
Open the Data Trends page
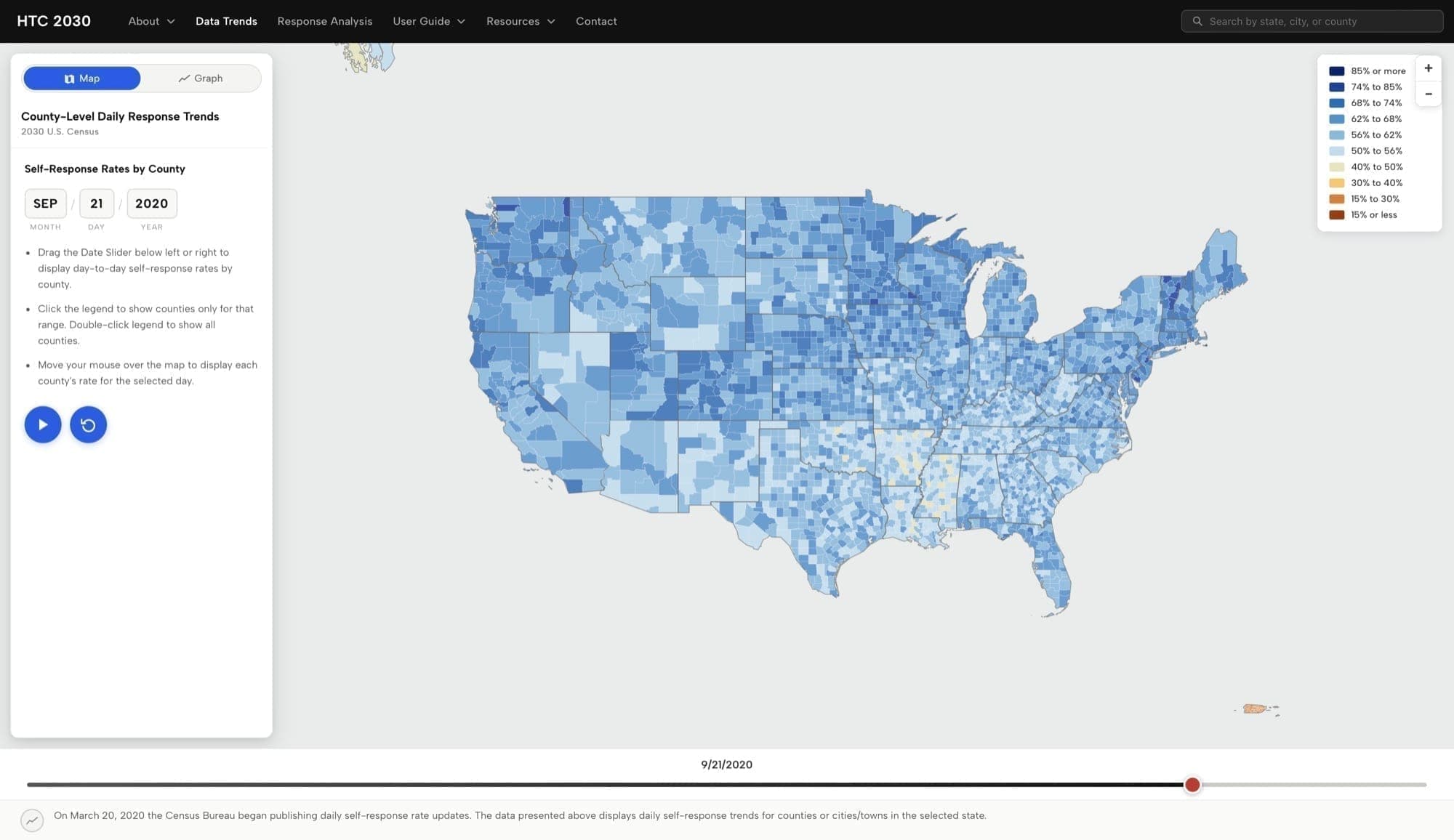226,21
